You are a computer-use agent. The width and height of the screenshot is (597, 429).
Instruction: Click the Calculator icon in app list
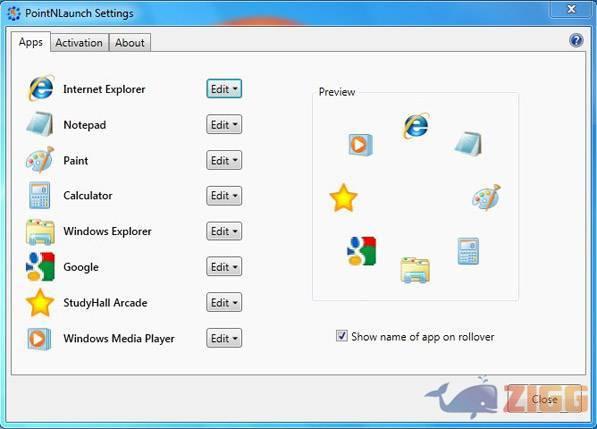[40, 195]
